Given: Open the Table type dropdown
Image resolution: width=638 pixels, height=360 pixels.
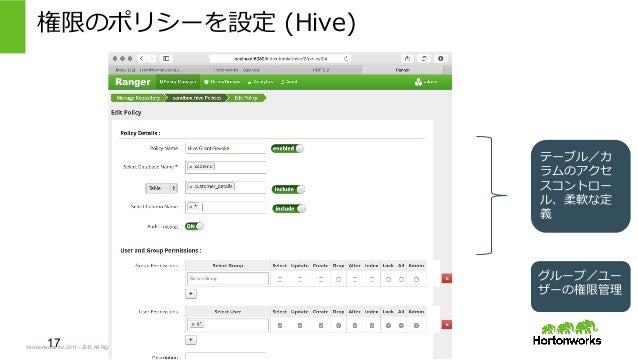Looking at the screenshot, I should [x=162, y=188].
